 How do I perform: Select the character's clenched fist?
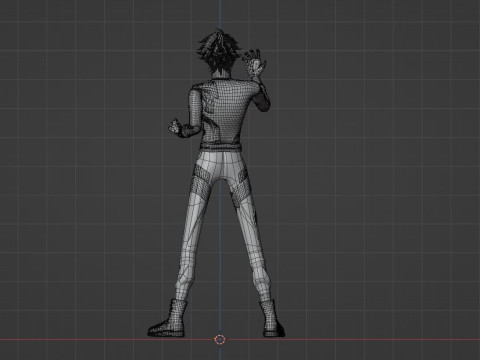click(x=174, y=126)
